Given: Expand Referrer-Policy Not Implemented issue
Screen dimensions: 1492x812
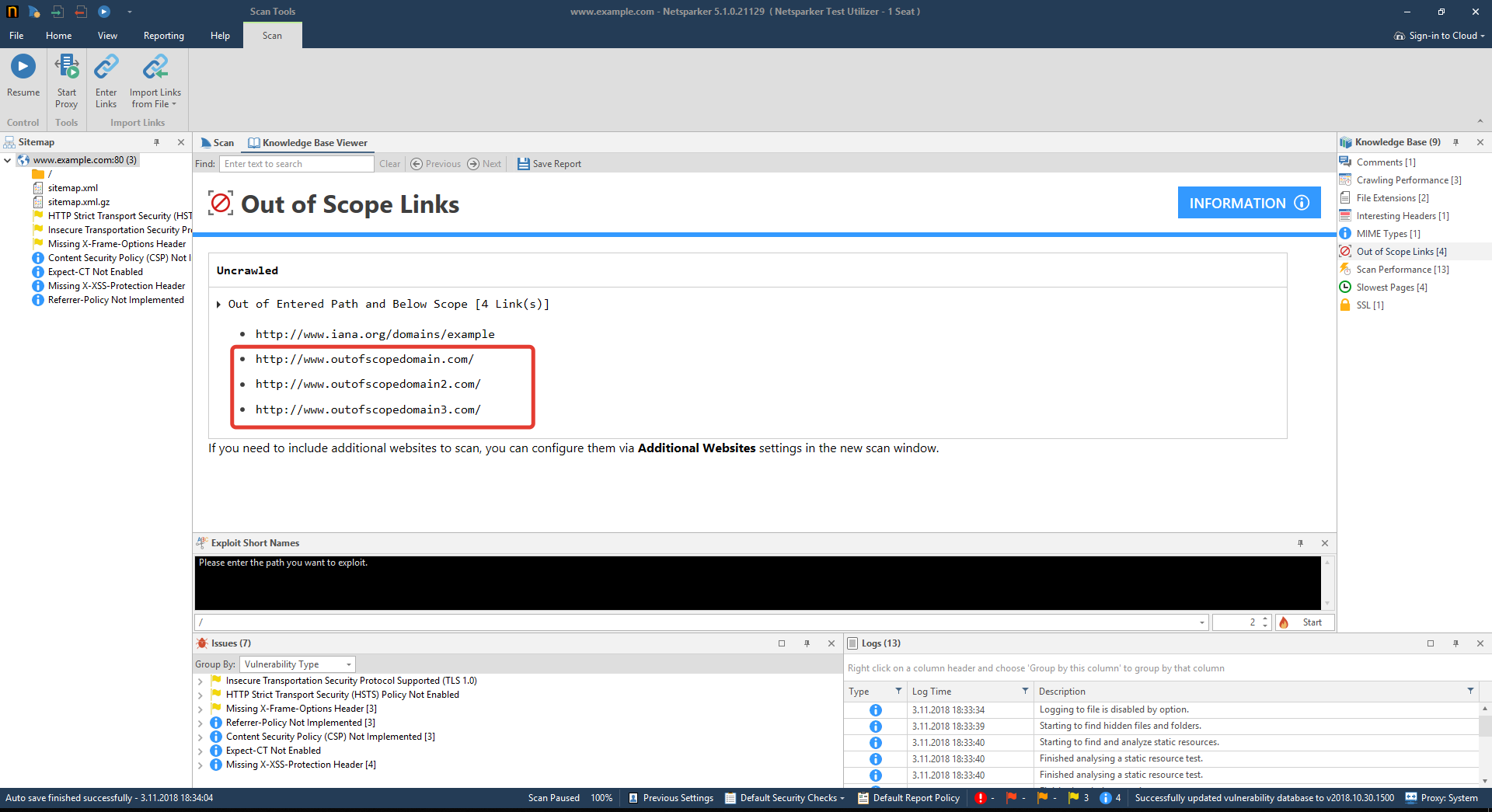Looking at the screenshot, I should tap(200, 723).
